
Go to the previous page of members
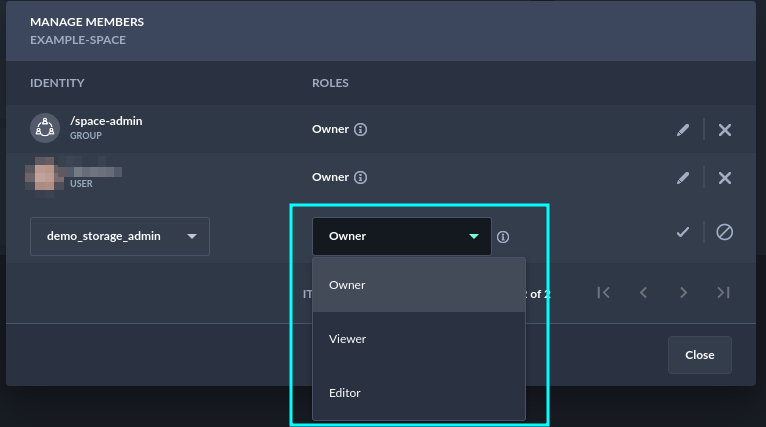(x=643, y=293)
